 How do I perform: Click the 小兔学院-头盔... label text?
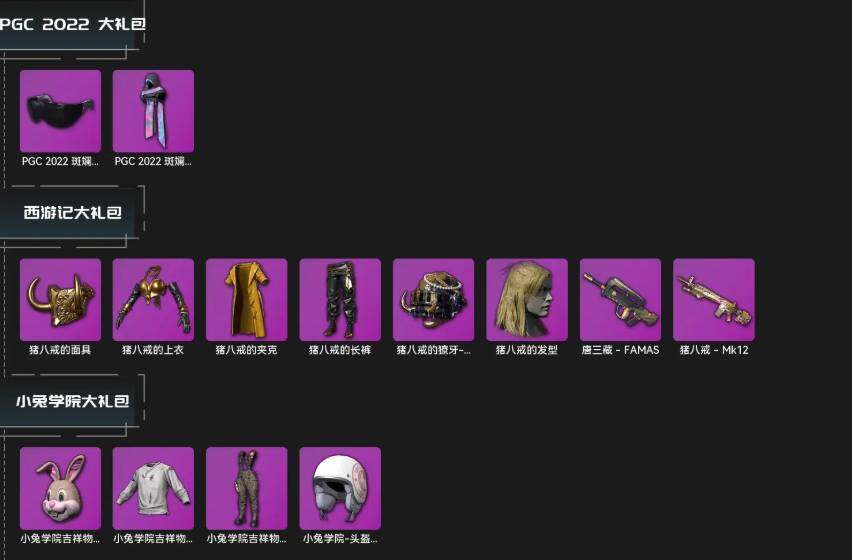click(x=340, y=539)
